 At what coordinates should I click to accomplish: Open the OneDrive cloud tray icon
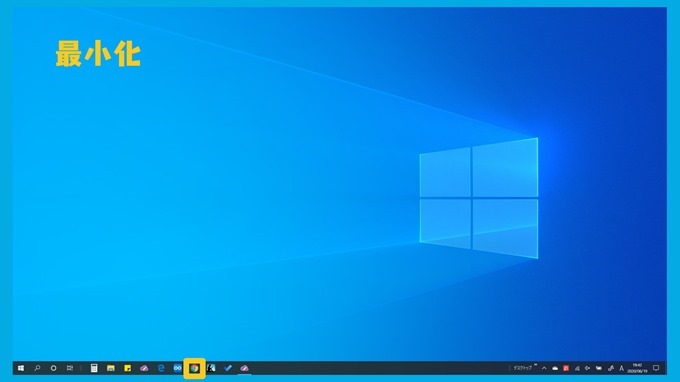pos(555,368)
